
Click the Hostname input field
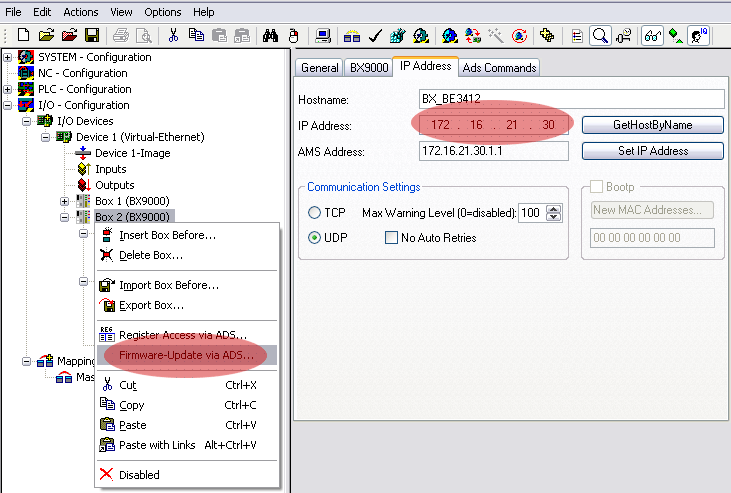click(x=572, y=99)
